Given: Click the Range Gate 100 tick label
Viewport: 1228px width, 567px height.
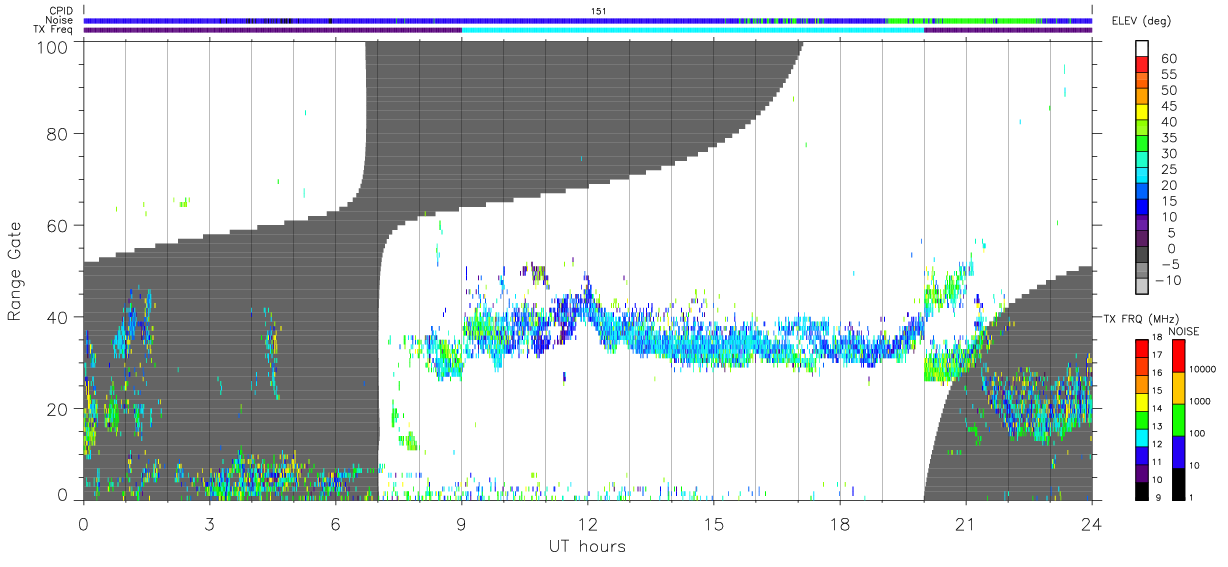Looking at the screenshot, I should (x=51, y=46).
